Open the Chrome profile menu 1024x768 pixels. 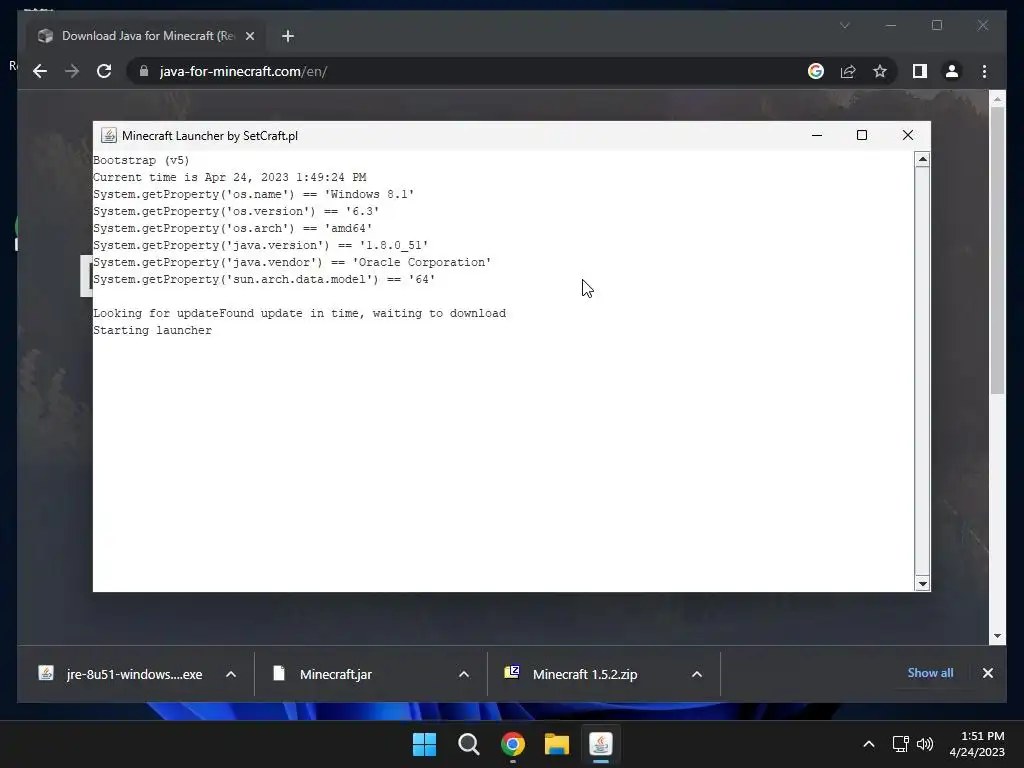tap(952, 71)
